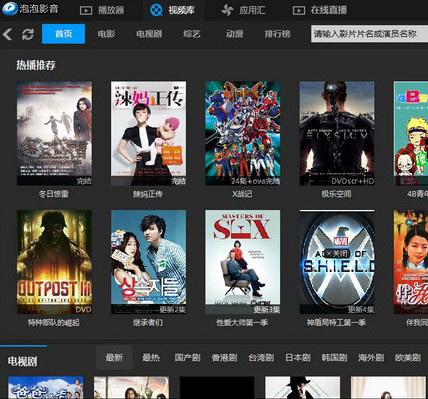Select the 海外剧 filter tab
Screen dimensions: 428x399
pyautogui.click(x=371, y=358)
